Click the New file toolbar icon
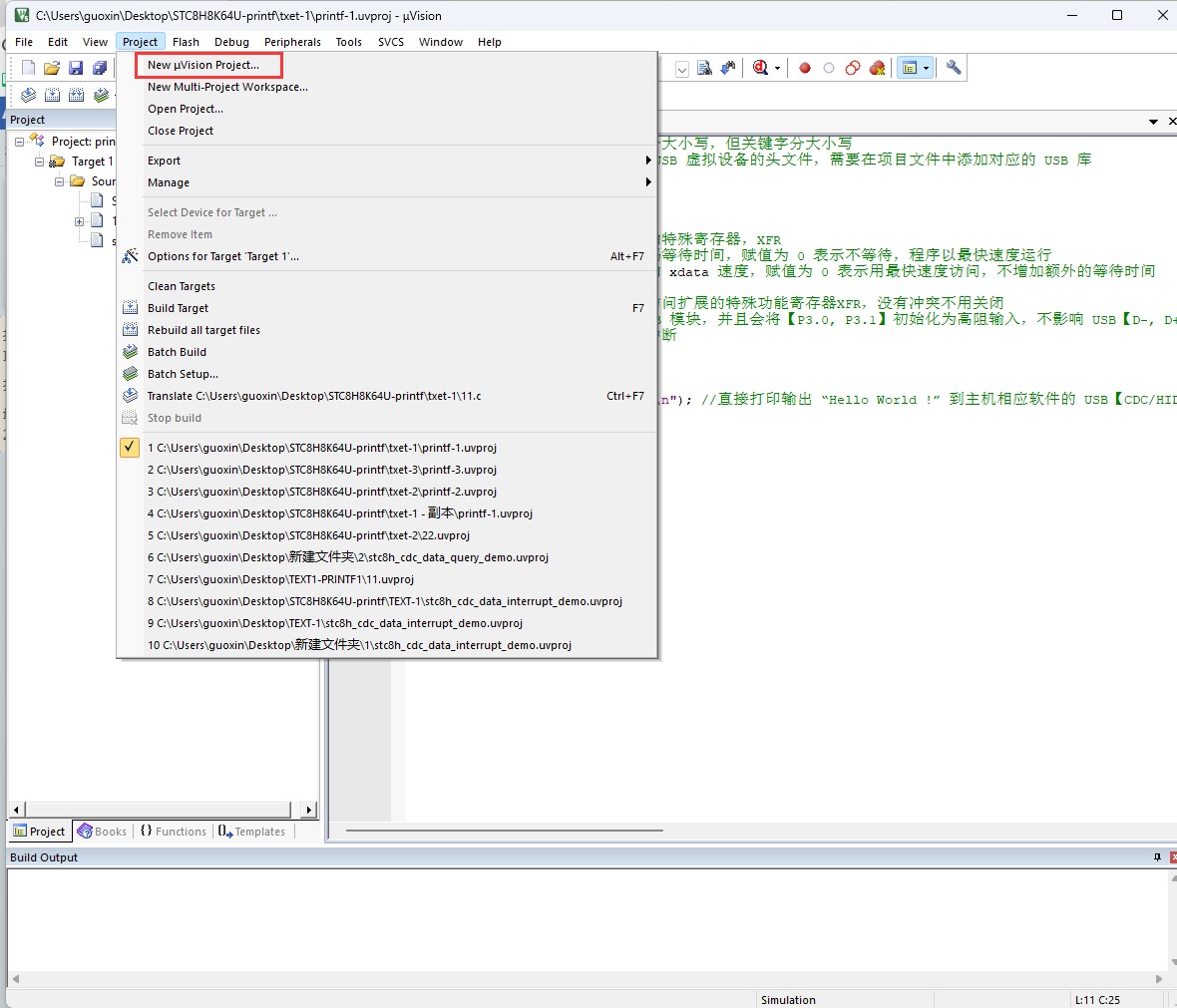 tap(29, 69)
